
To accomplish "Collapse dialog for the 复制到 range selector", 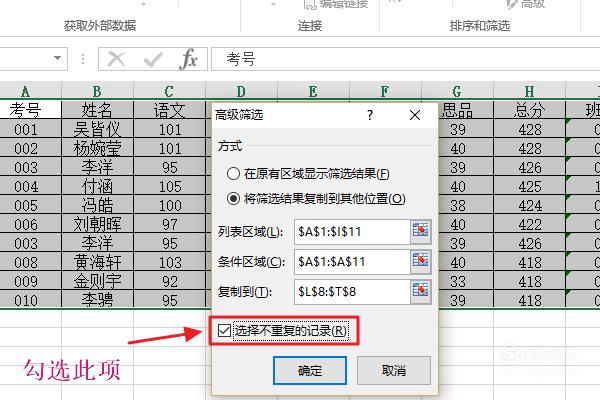I will [x=421, y=291].
